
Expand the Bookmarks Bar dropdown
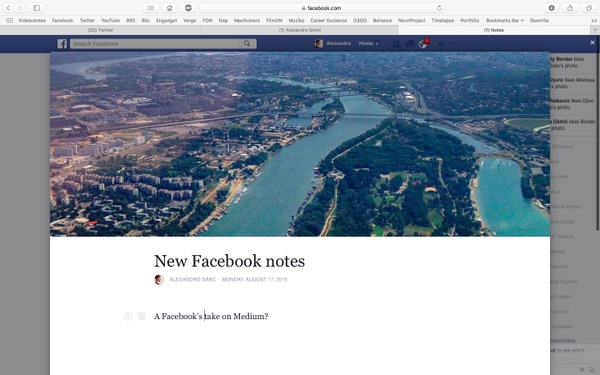505,20
